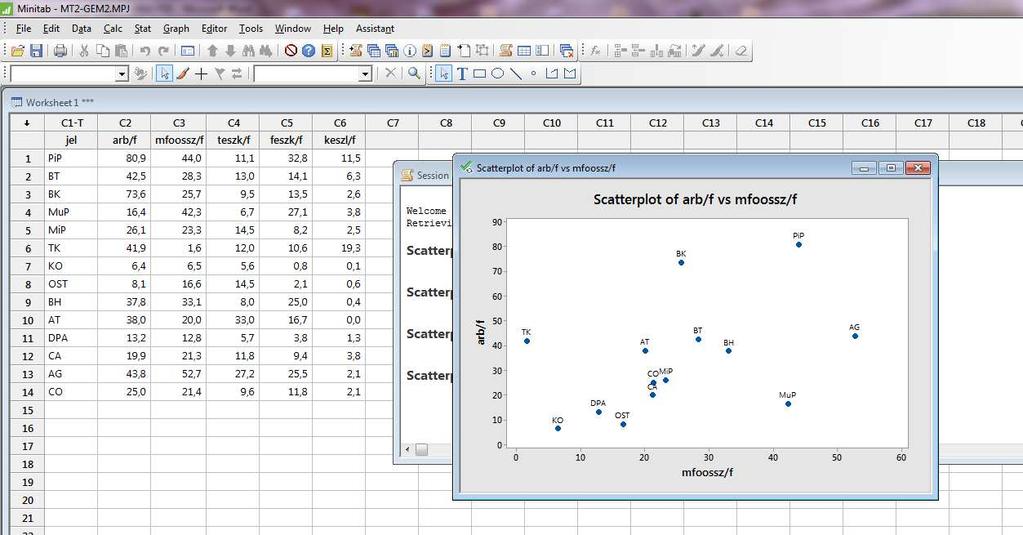Viewport: 1023px width, 535px height.
Task: Click the Close All Graphs icon
Action: pos(566,51)
